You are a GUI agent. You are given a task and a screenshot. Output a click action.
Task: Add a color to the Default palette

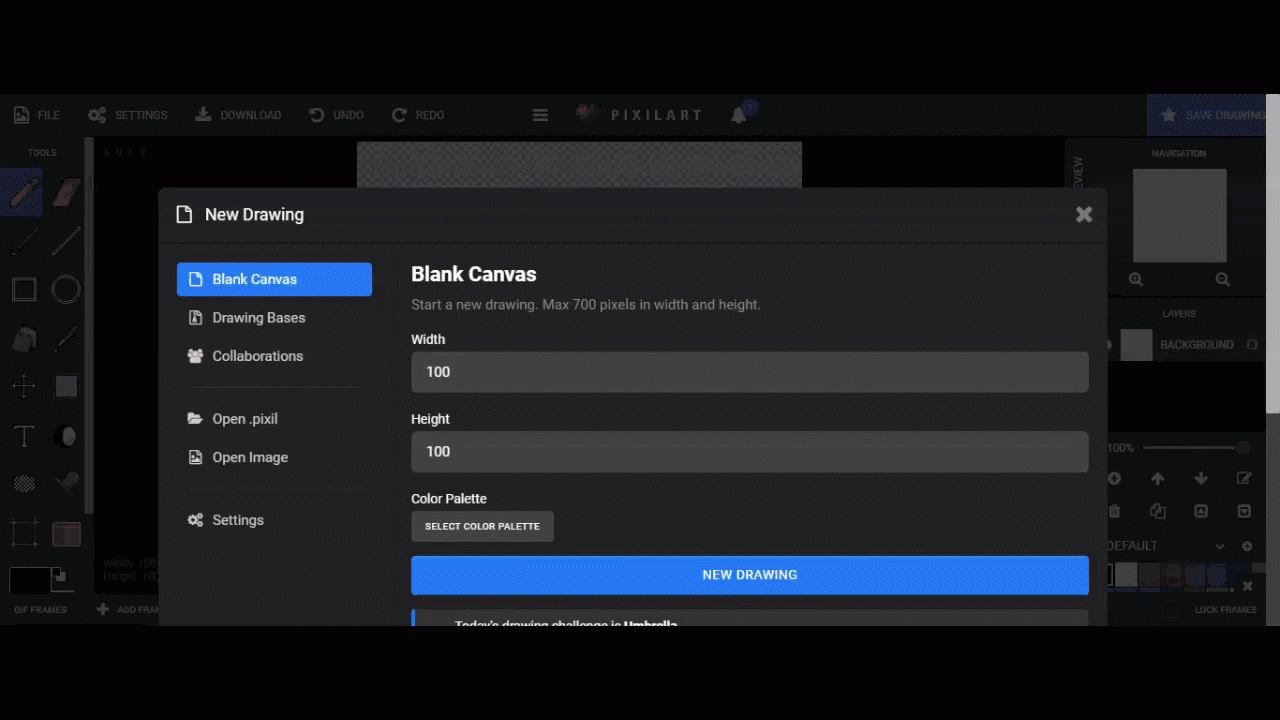1247,546
